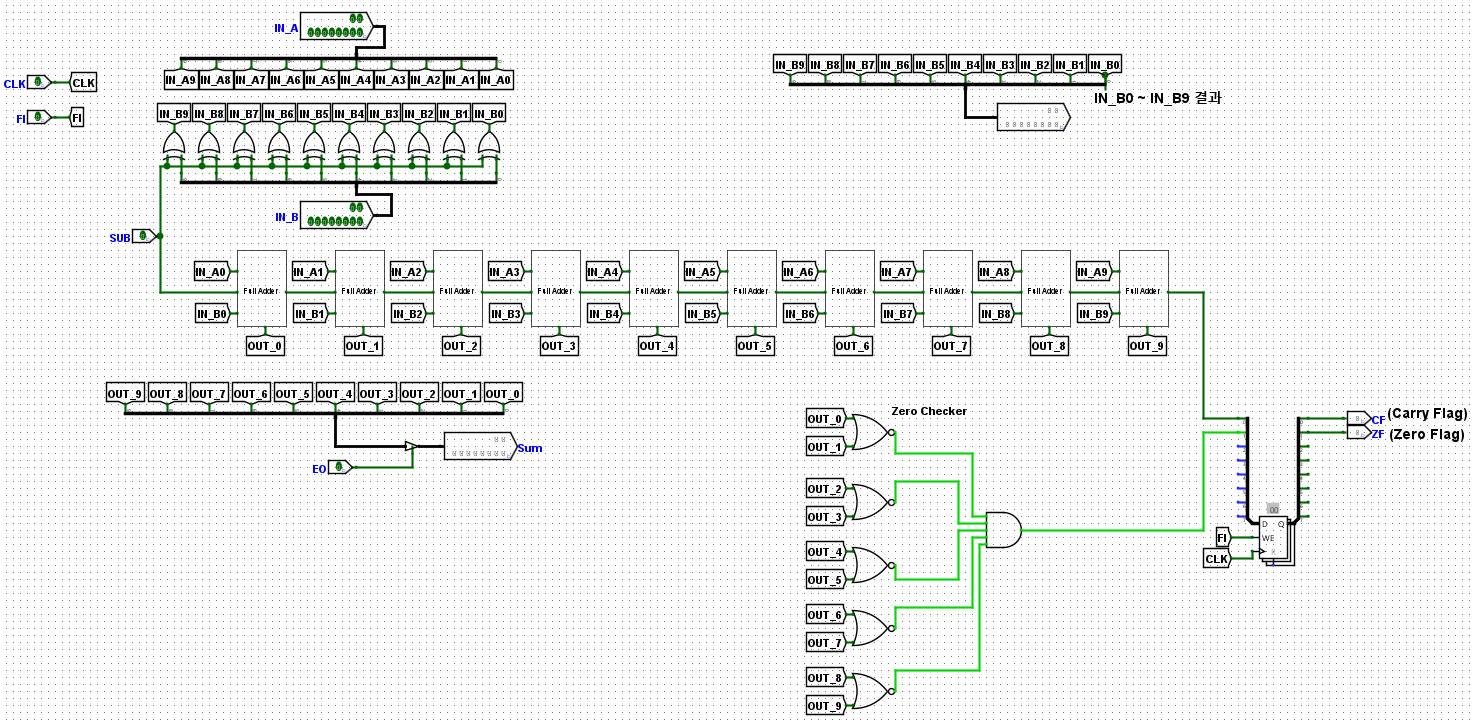Select FI tunnel next to FI pin

point(77,118)
